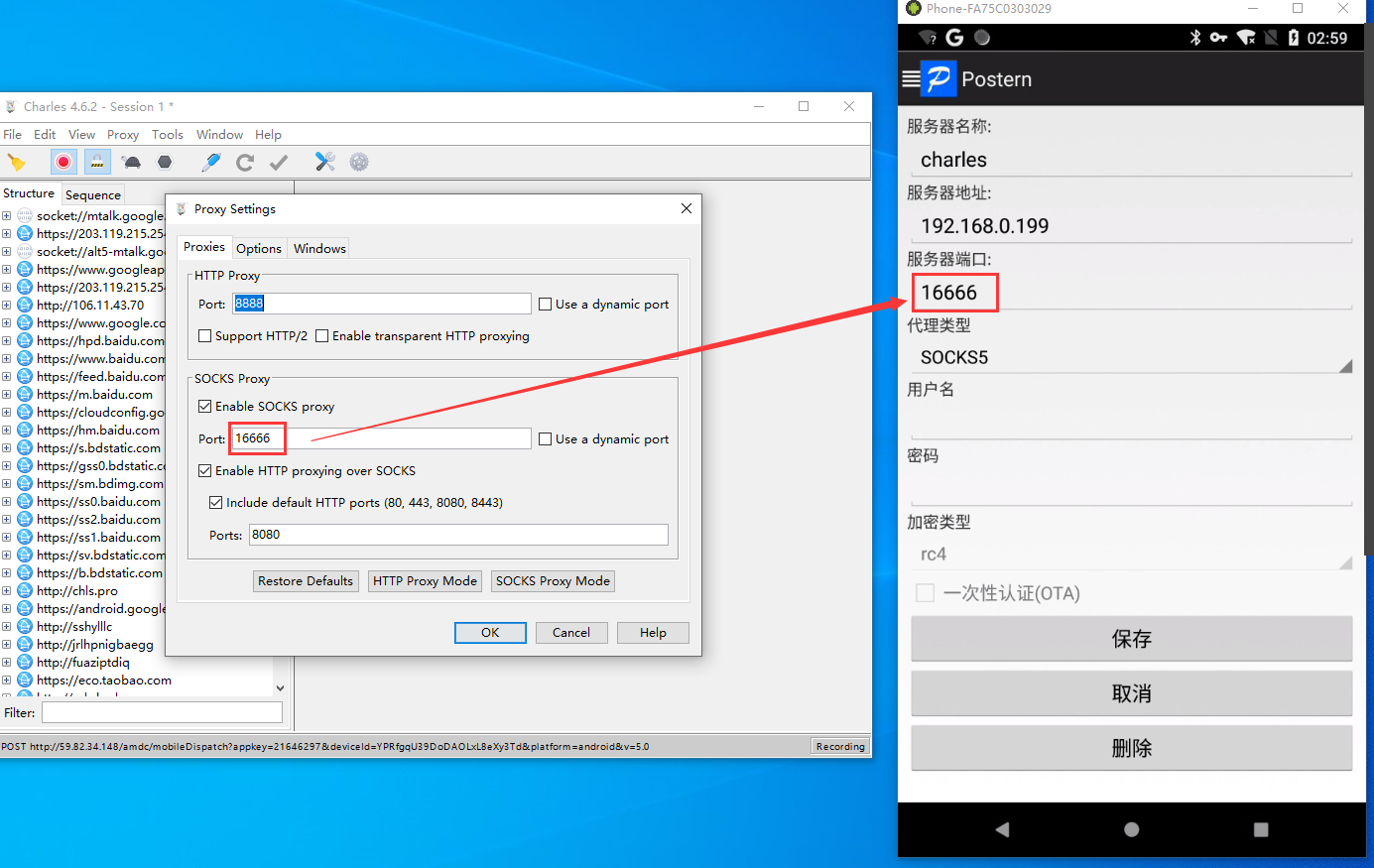Image resolution: width=1374 pixels, height=868 pixels.
Task: Tap the Android back navigation triangle
Action: point(1002,829)
